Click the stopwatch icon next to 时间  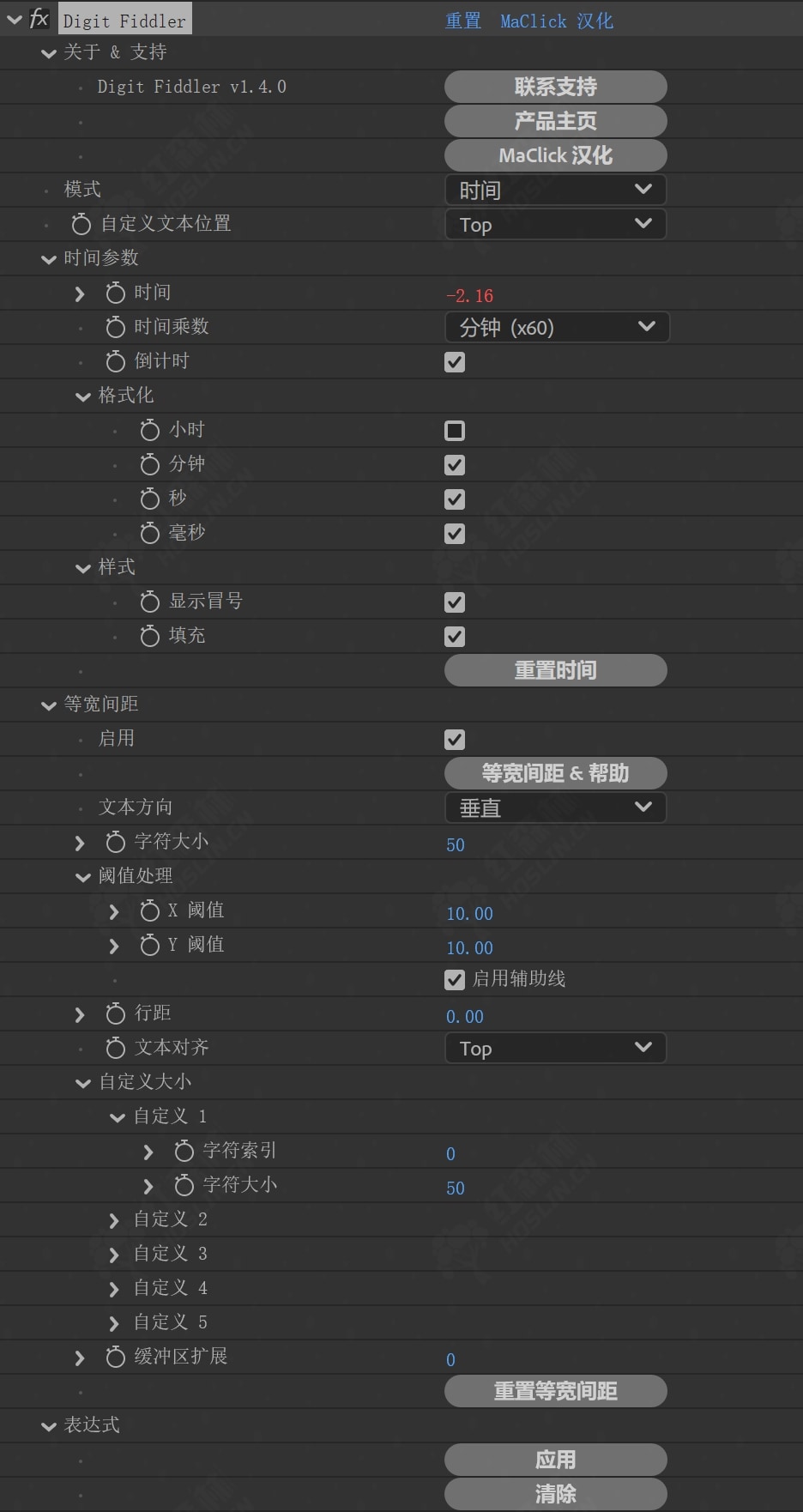[115, 293]
